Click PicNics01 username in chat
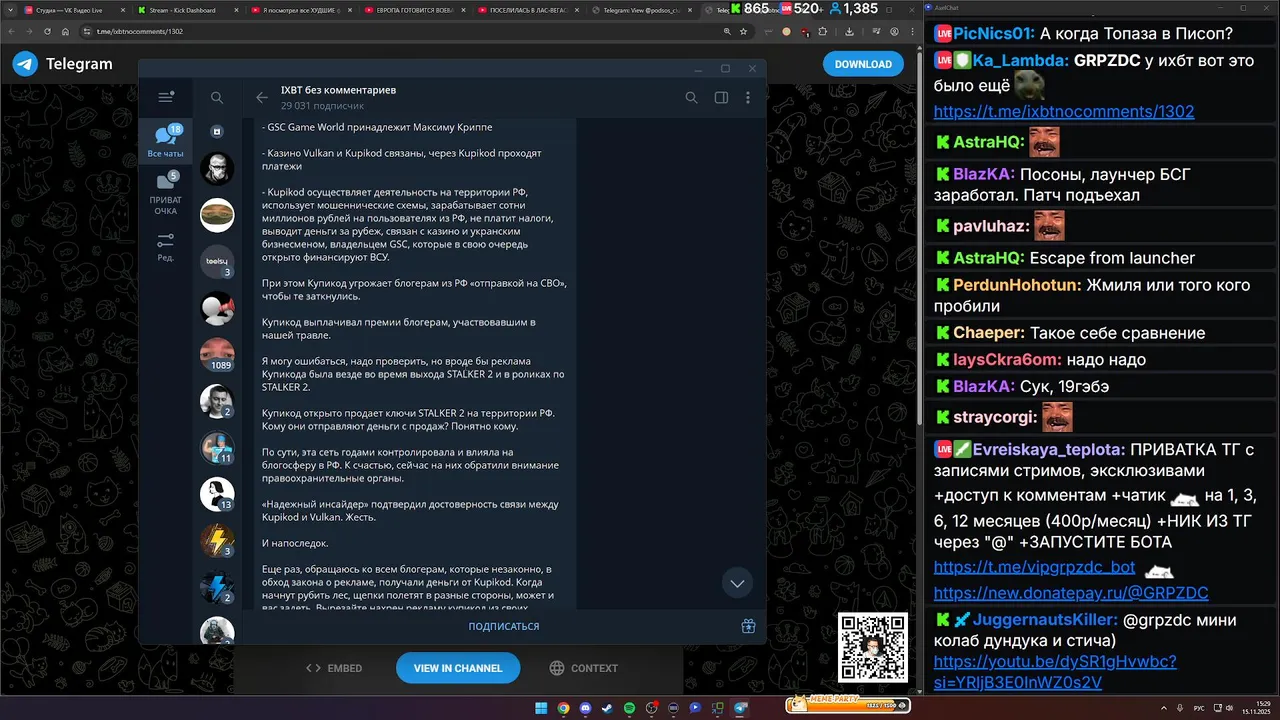This screenshot has height=720, width=1280. tap(992, 34)
